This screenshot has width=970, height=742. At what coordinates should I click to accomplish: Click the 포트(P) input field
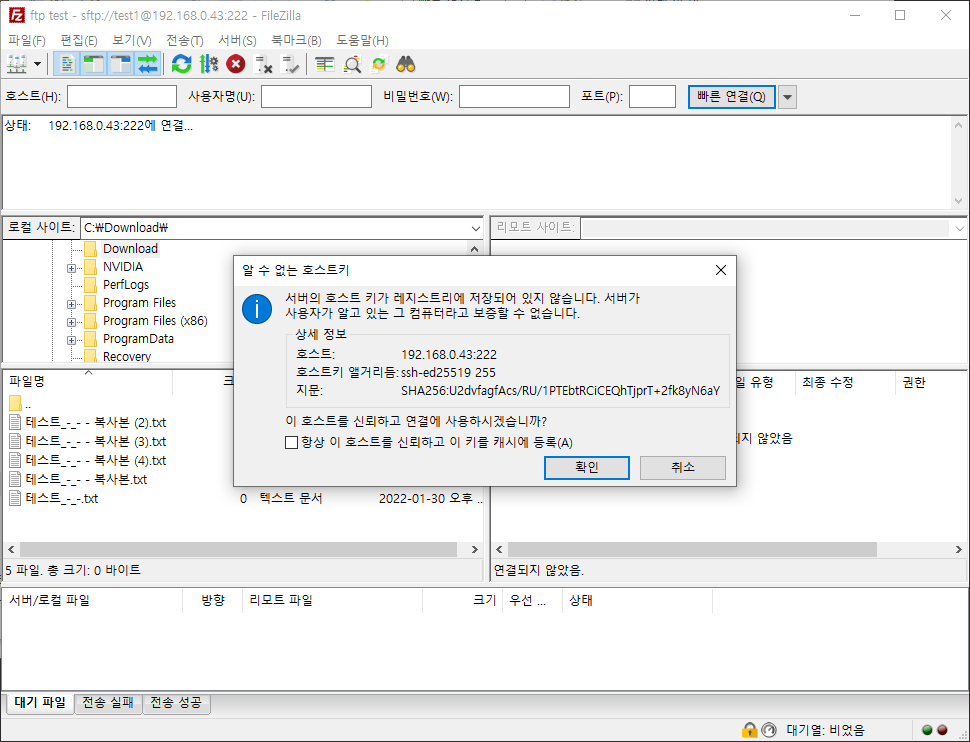coord(652,97)
